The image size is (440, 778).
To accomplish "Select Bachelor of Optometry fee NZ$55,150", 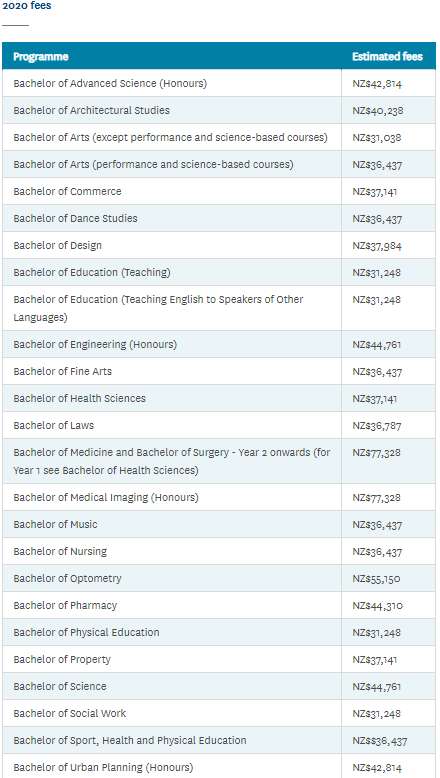I will pyautogui.click(x=377, y=579).
